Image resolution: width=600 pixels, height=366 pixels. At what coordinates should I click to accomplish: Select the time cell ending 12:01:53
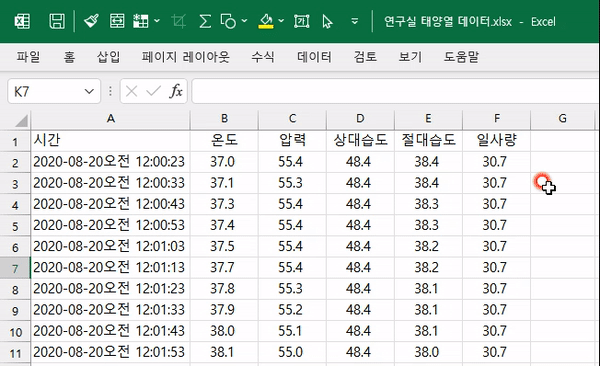click(111, 352)
